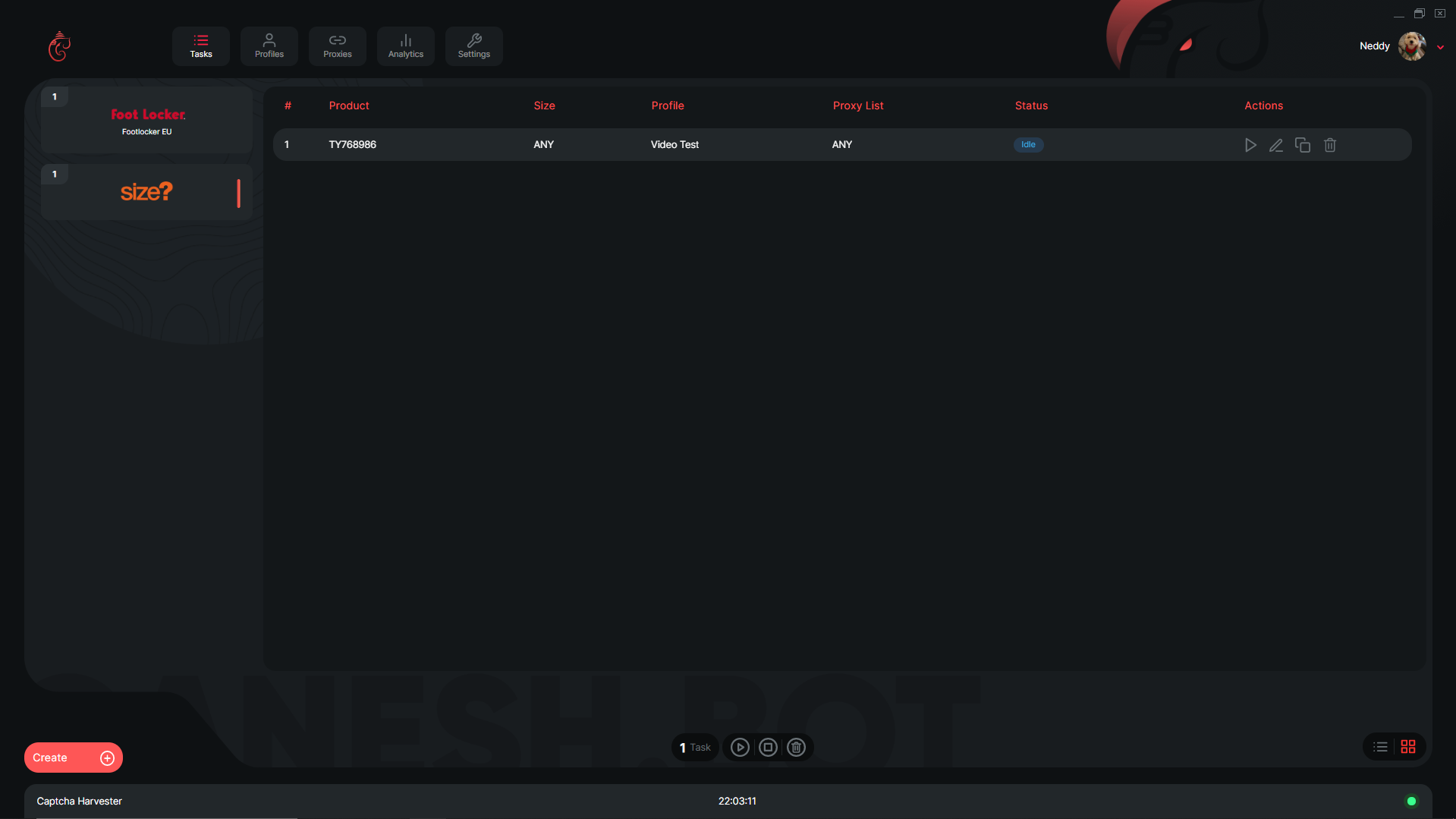The height and width of the screenshot is (819, 1456).
Task: Delete the TY768986 task row
Action: point(1330,145)
